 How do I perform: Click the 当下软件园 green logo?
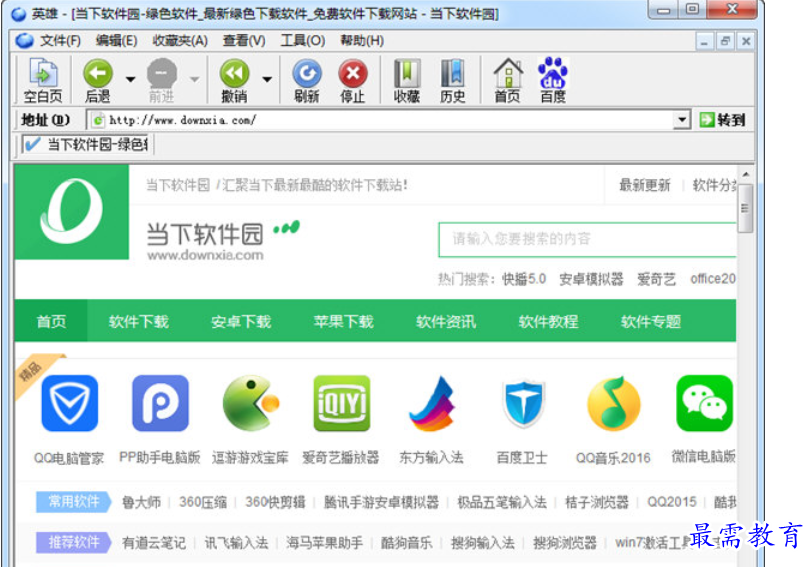coord(72,212)
